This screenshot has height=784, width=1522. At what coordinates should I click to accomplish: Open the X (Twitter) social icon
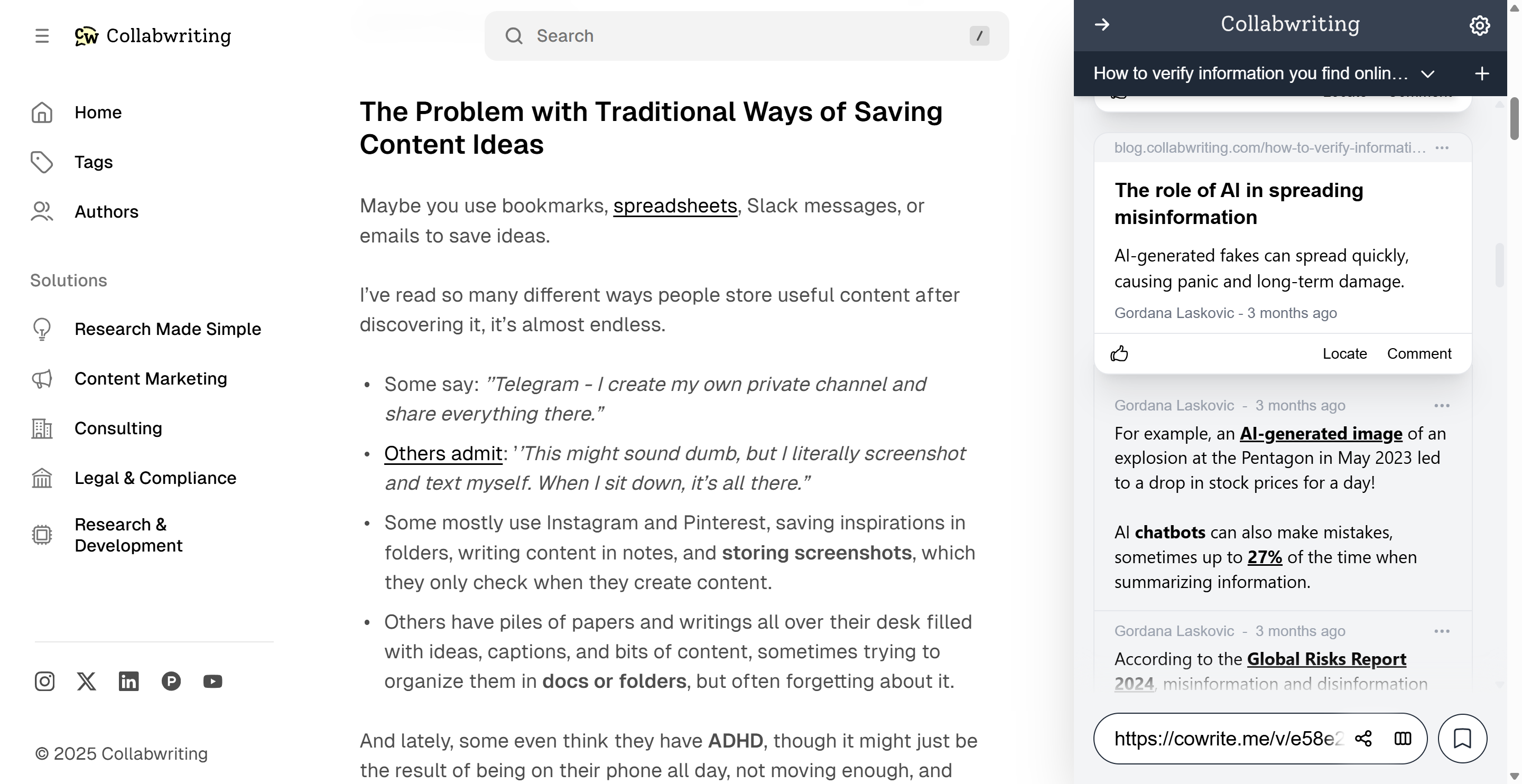tap(86, 681)
